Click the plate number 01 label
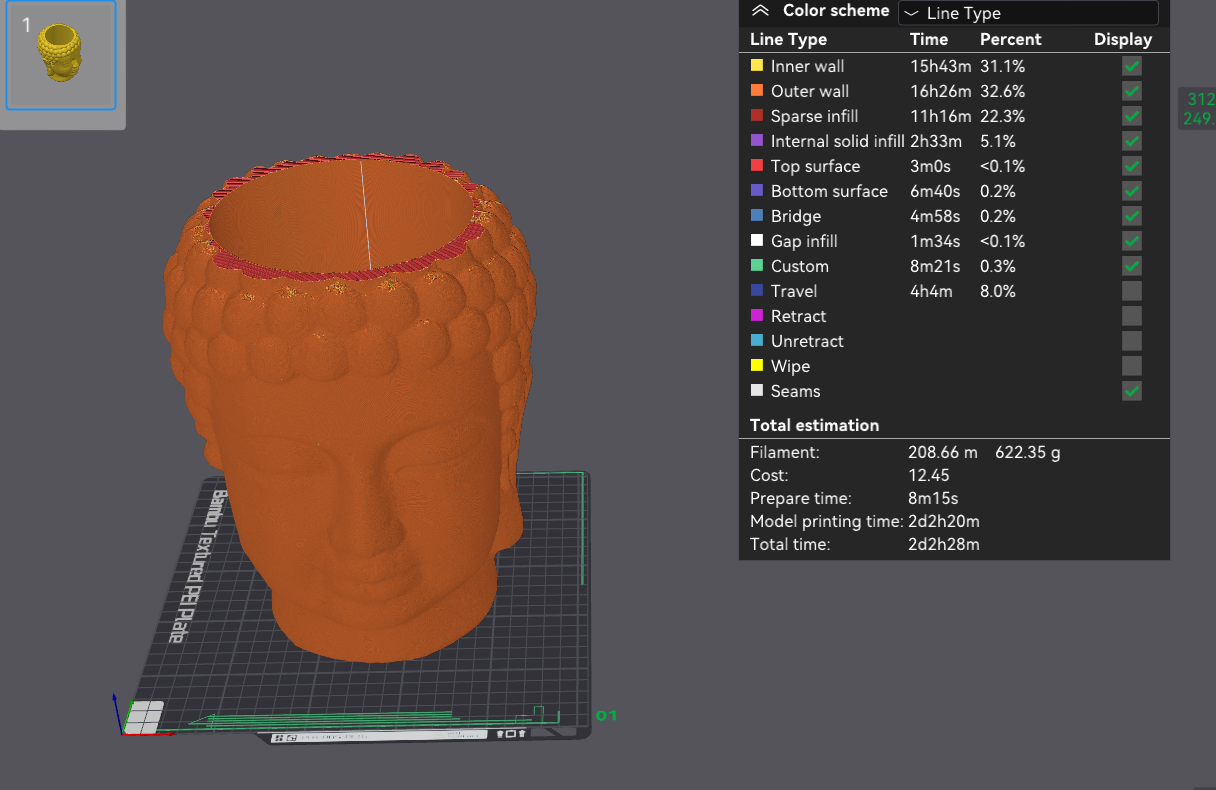 click(x=607, y=715)
